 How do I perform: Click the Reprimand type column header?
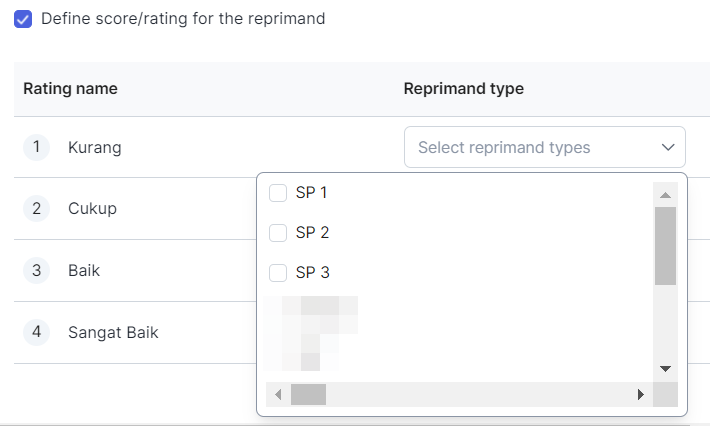[x=464, y=89]
